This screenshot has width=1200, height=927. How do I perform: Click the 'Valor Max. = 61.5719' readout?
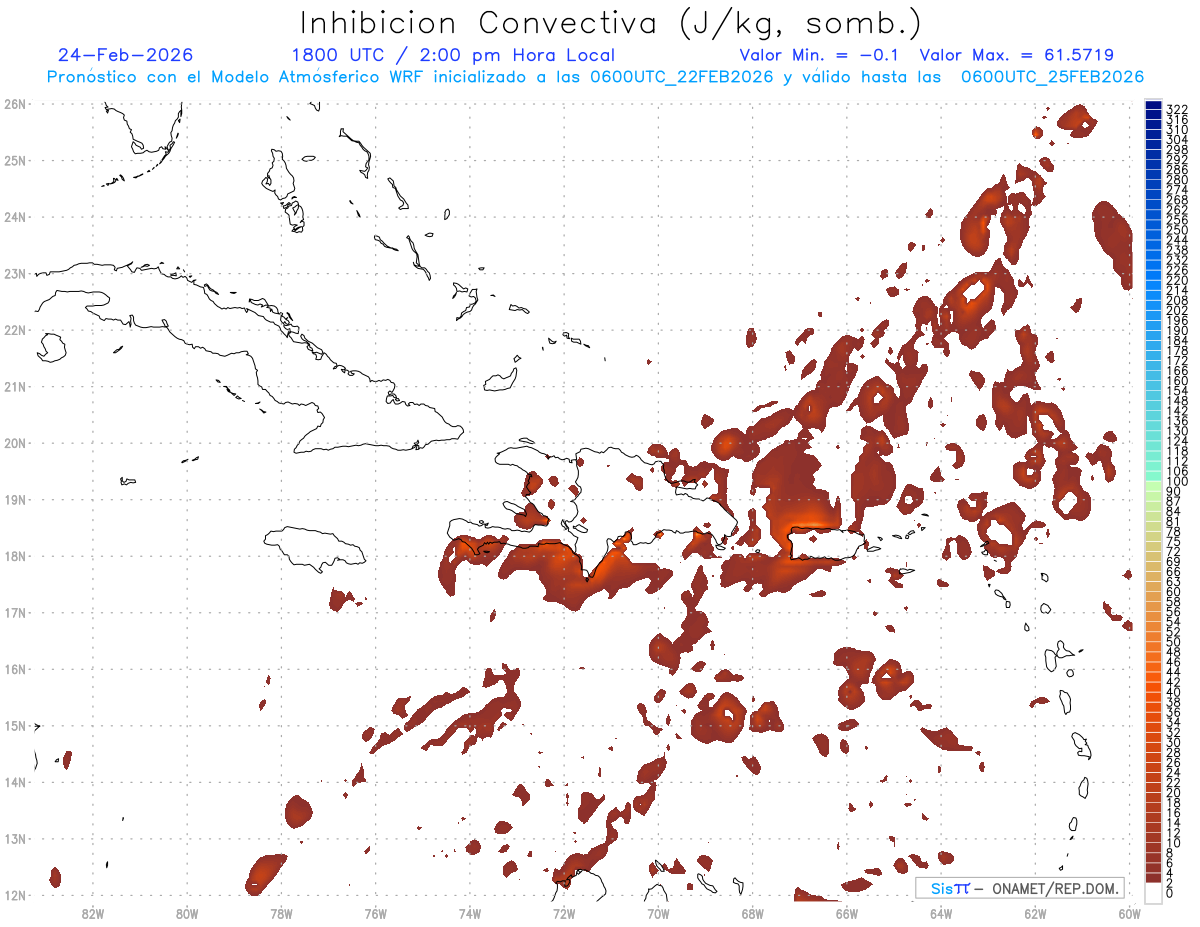(1017, 55)
